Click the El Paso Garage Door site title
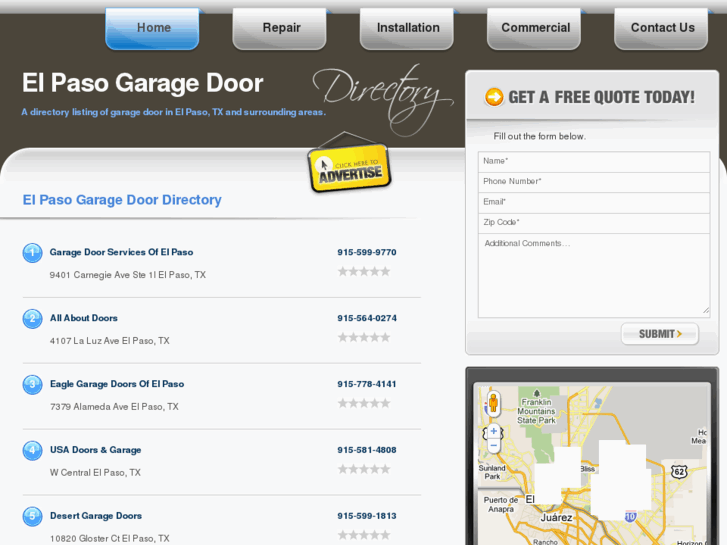 143,83
